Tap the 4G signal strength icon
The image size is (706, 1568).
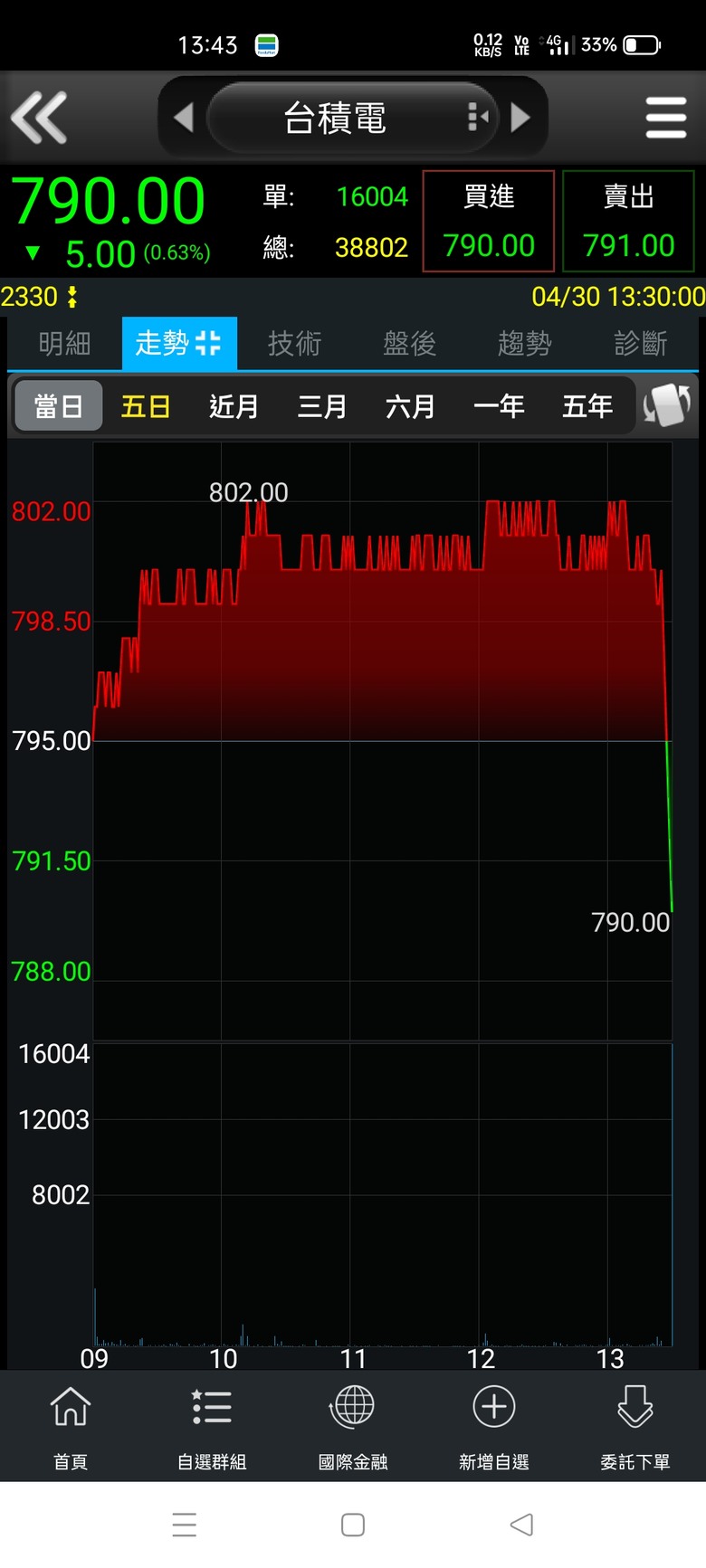[557, 44]
